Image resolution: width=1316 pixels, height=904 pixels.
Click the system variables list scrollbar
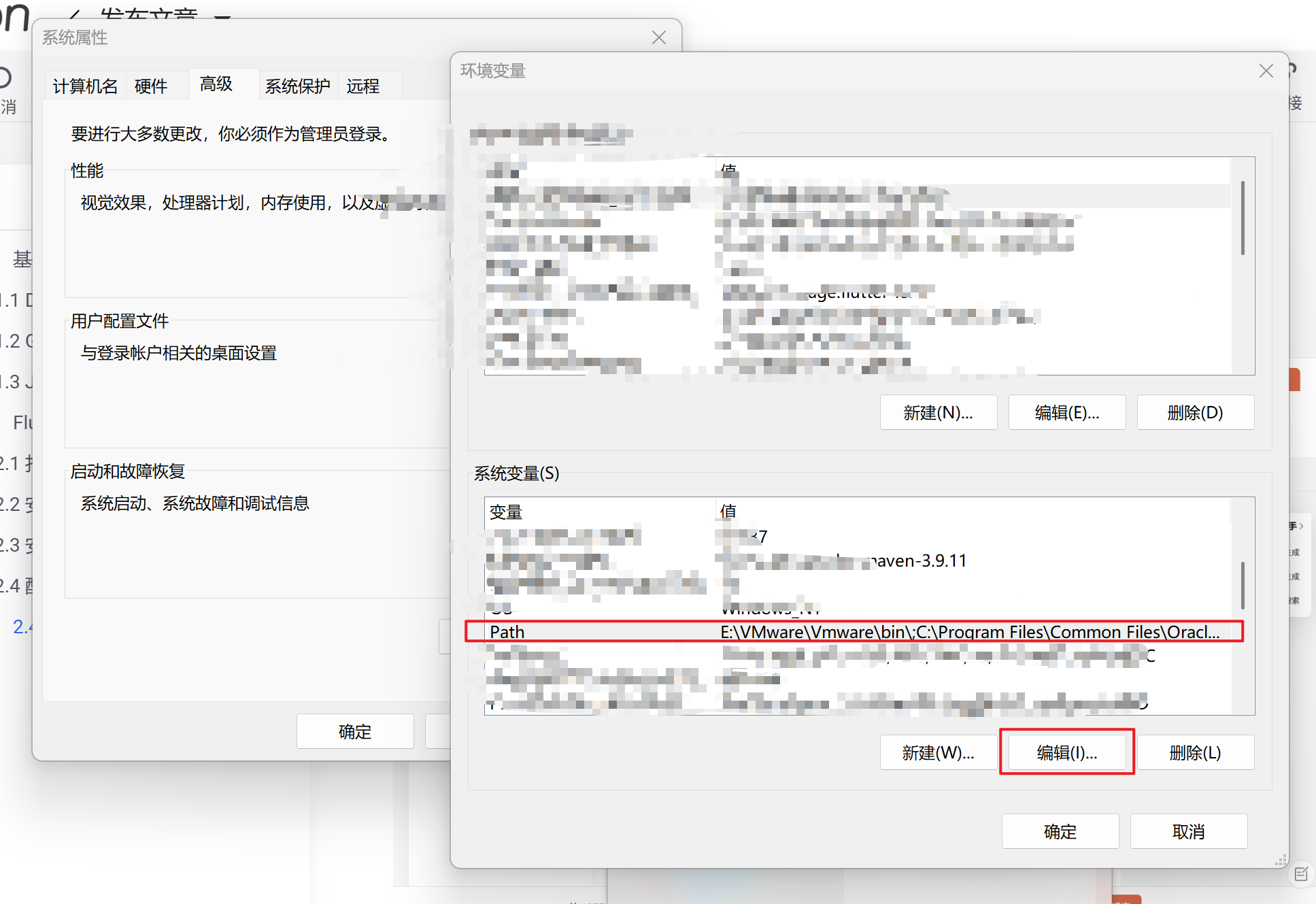[x=1243, y=585]
